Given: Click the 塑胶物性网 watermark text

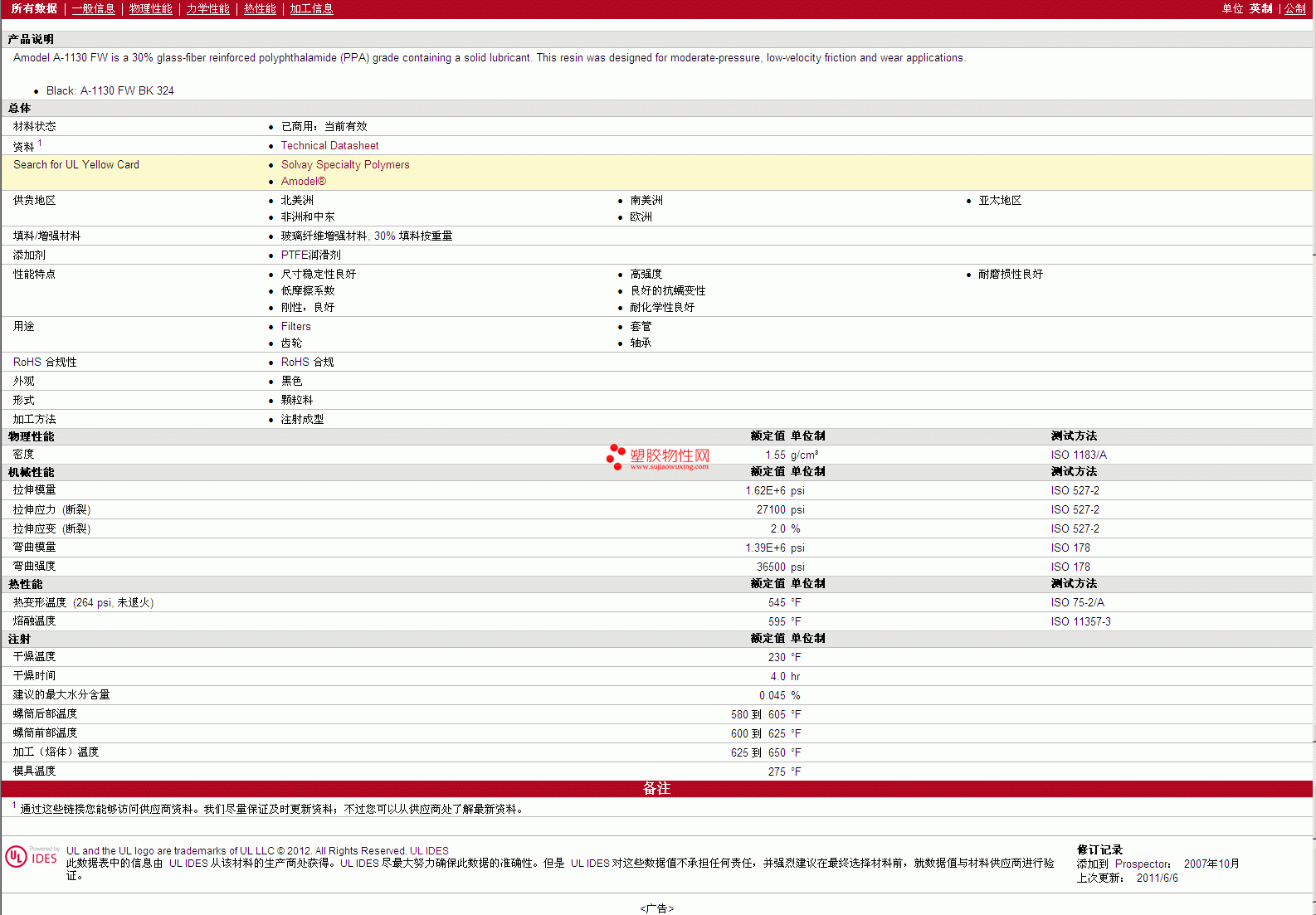Looking at the screenshot, I should coord(670,455).
